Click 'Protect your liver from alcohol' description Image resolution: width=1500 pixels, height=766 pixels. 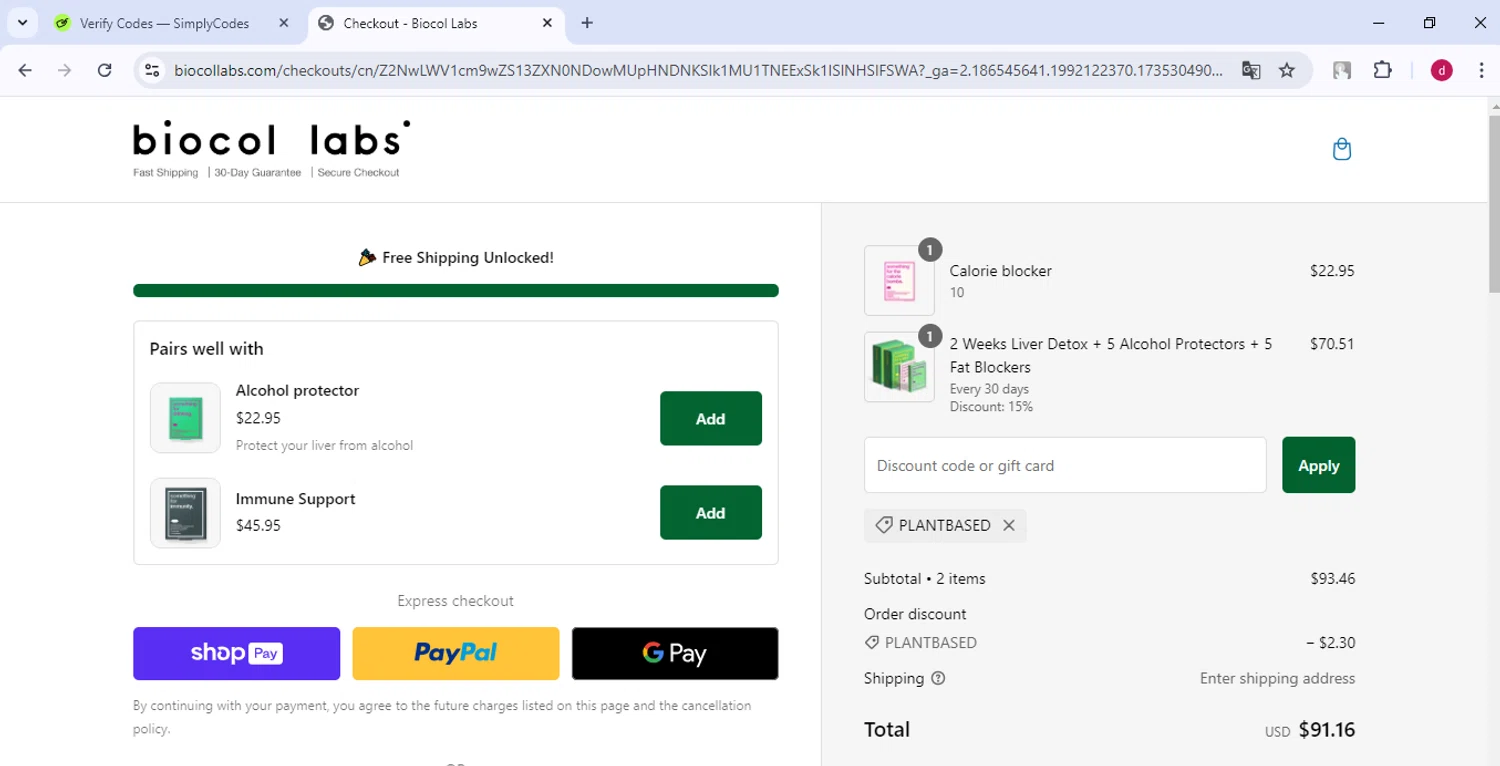click(x=324, y=446)
